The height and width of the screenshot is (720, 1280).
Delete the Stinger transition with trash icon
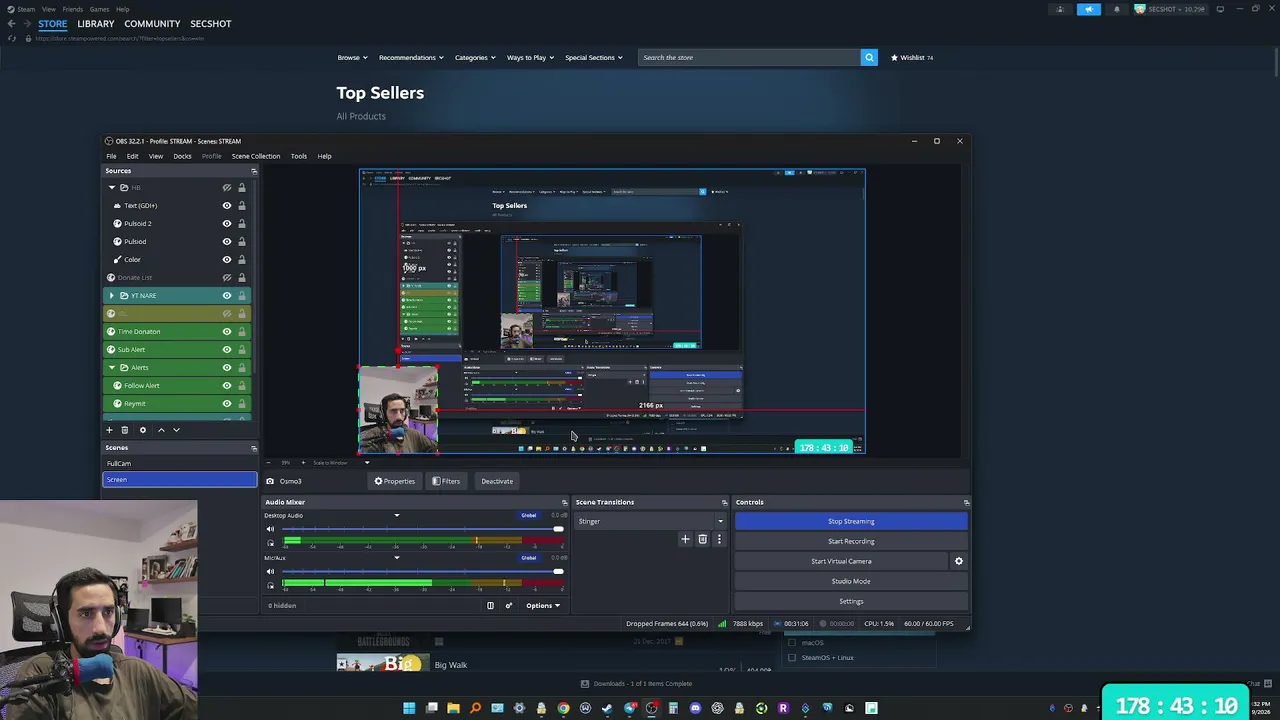[x=702, y=539]
